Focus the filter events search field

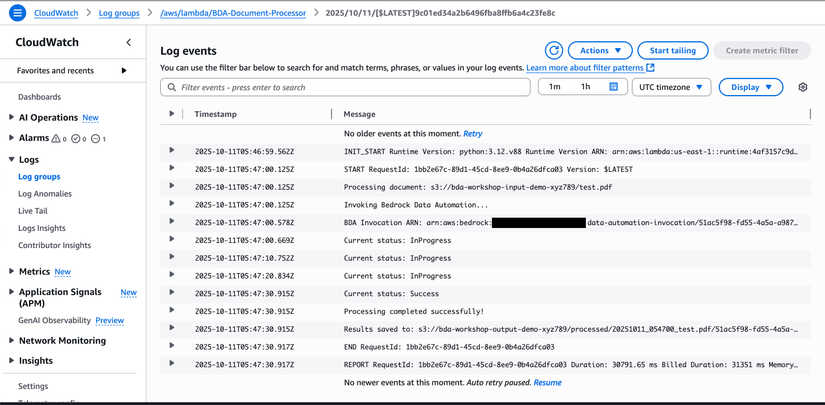click(x=350, y=87)
